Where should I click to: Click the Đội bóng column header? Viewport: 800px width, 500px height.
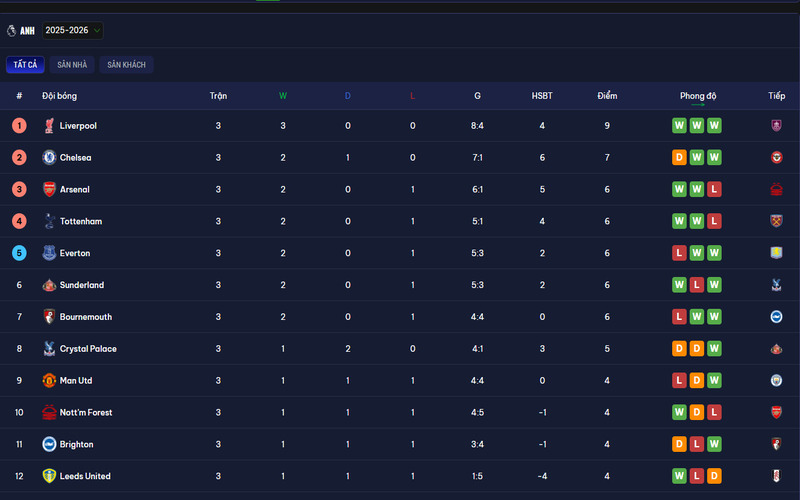pos(60,96)
